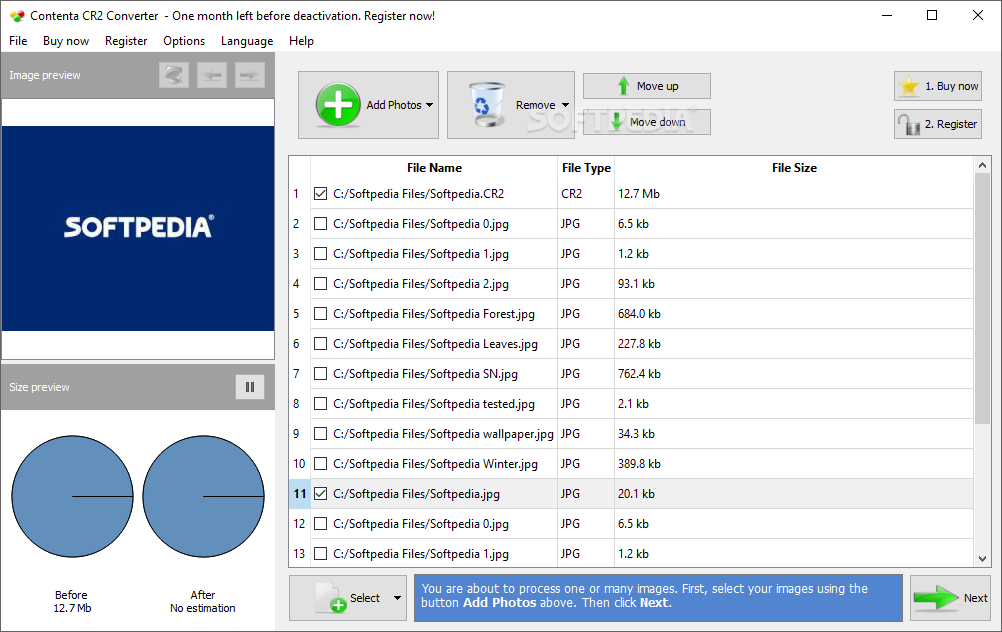Image resolution: width=1002 pixels, height=632 pixels.
Task: Check the Softpedia SN.jpg checkbox
Action: tap(321, 374)
